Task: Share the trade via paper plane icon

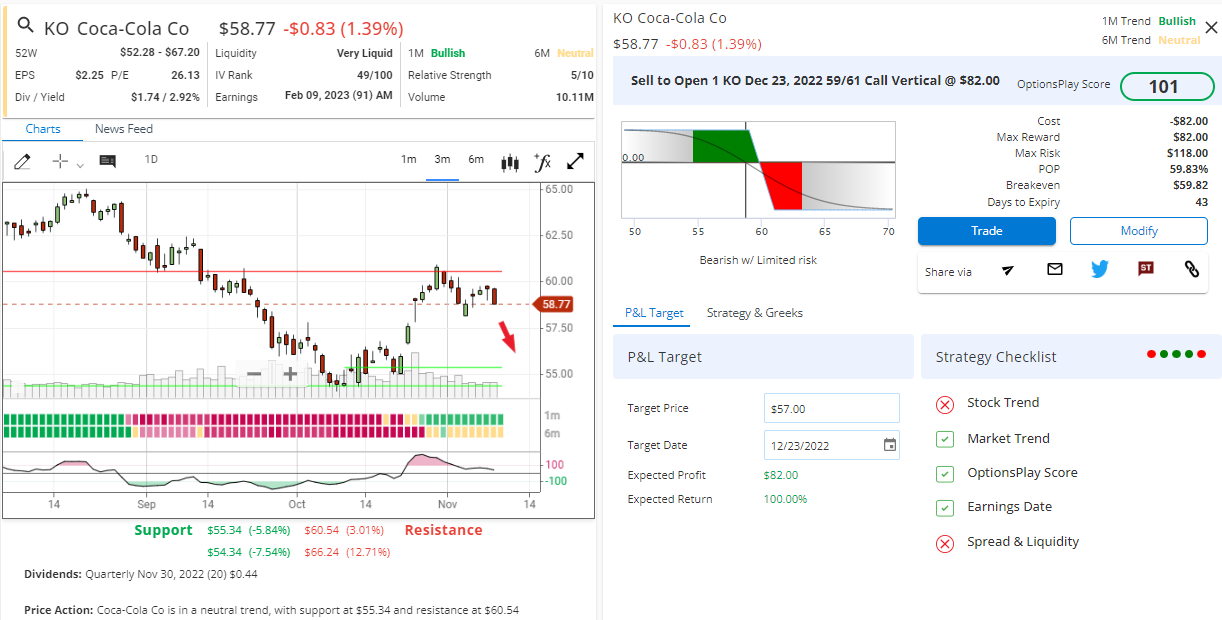Action: pos(1008,269)
